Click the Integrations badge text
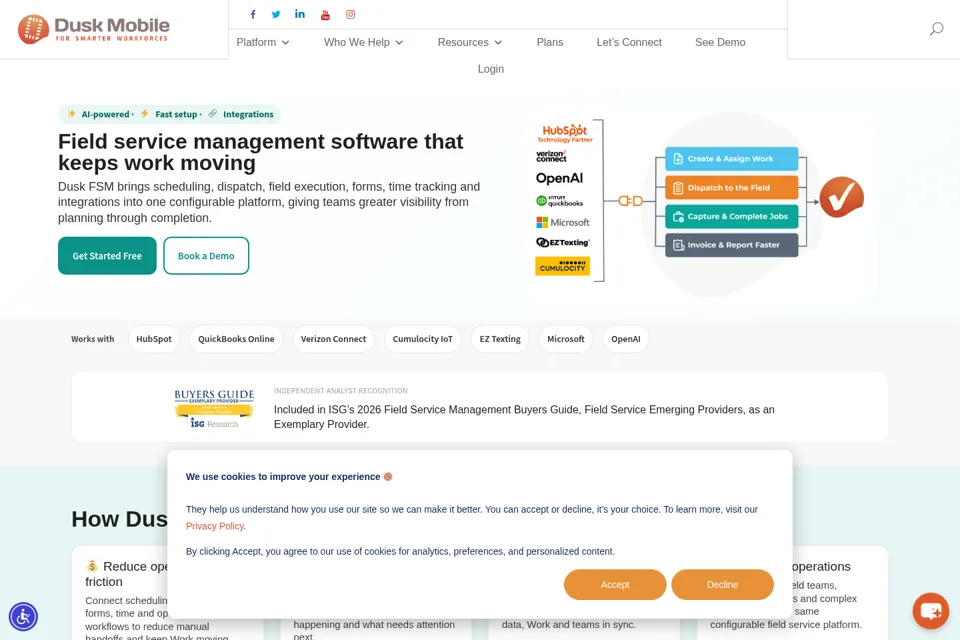This screenshot has height=640, width=960. point(248,115)
